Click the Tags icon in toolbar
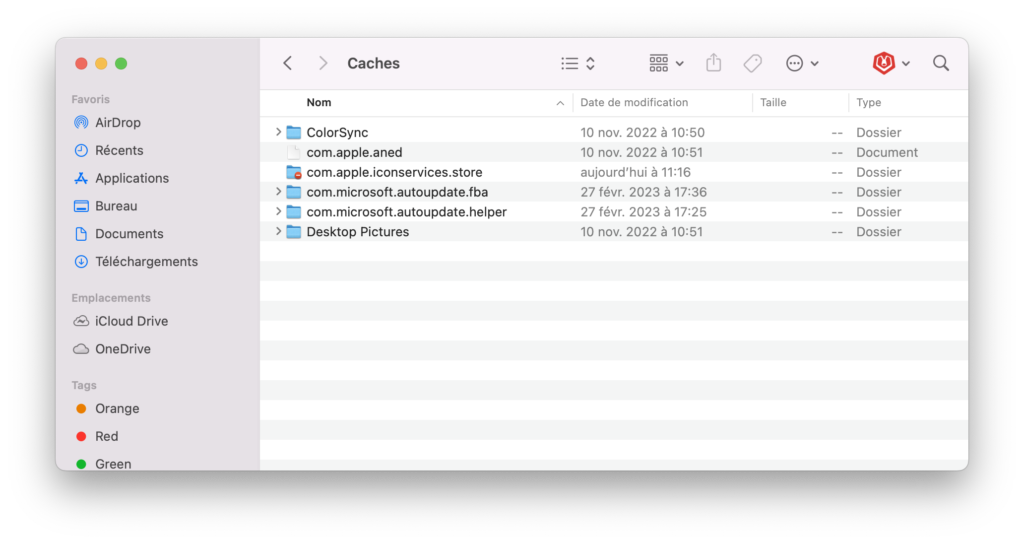 (753, 63)
